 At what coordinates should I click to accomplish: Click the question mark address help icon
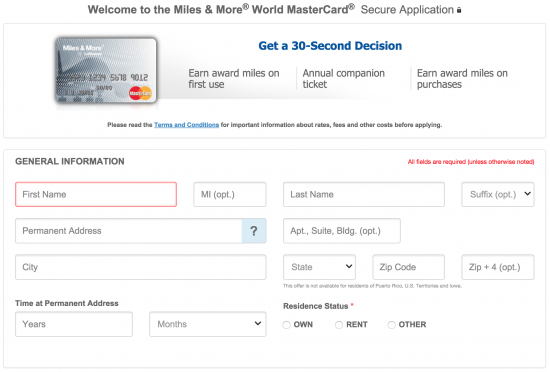tap(254, 231)
